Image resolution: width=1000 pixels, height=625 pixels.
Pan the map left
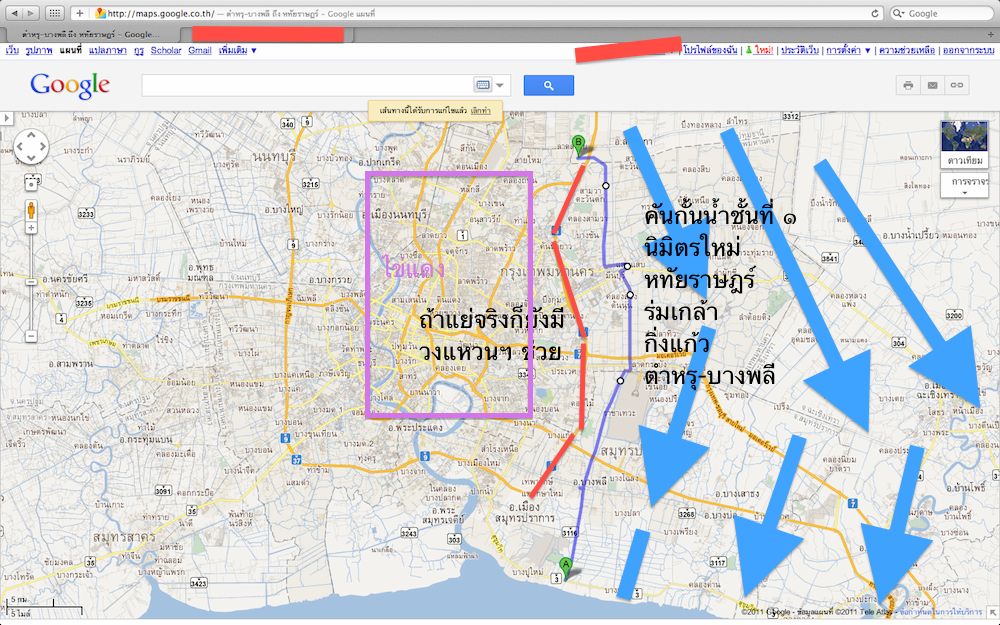[x=20, y=147]
